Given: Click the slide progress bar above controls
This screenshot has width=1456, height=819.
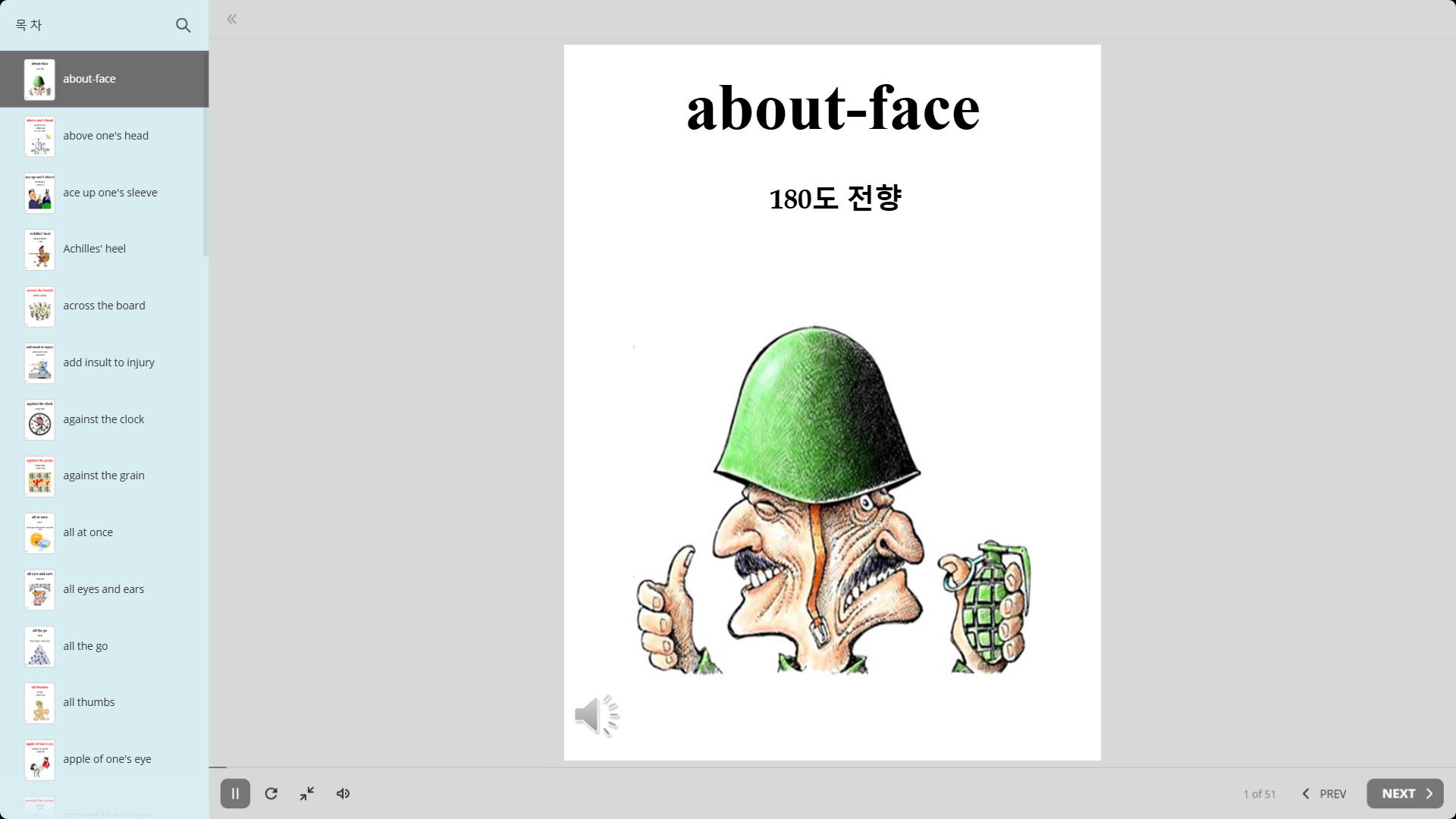Looking at the screenshot, I should tap(758, 767).
